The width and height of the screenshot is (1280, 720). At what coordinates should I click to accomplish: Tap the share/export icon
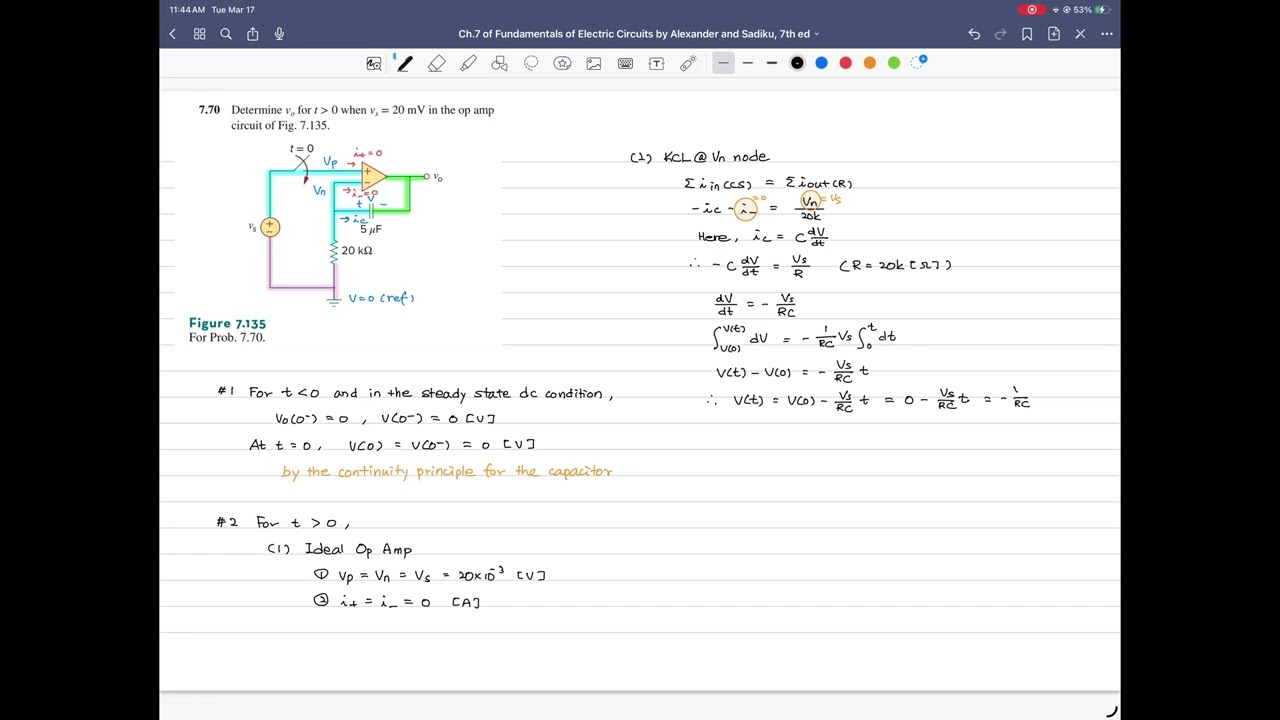pyautogui.click(x=253, y=34)
